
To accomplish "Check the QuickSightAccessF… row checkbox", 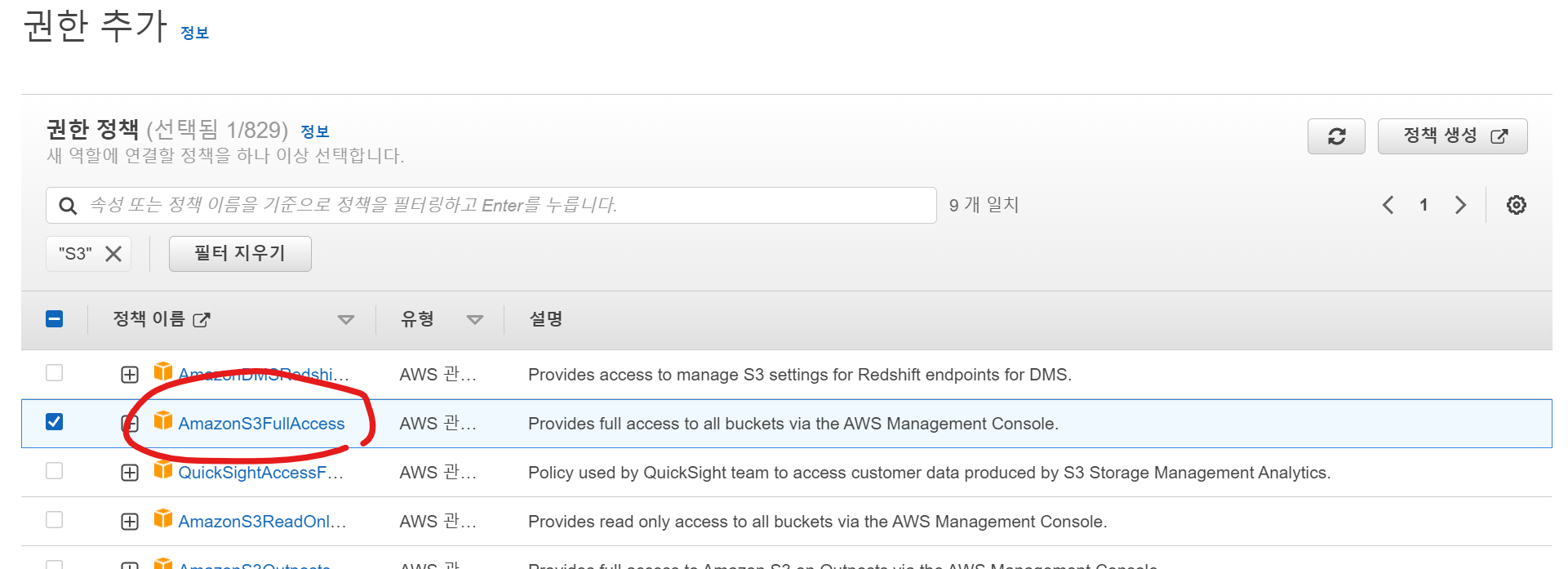I will (x=55, y=471).
